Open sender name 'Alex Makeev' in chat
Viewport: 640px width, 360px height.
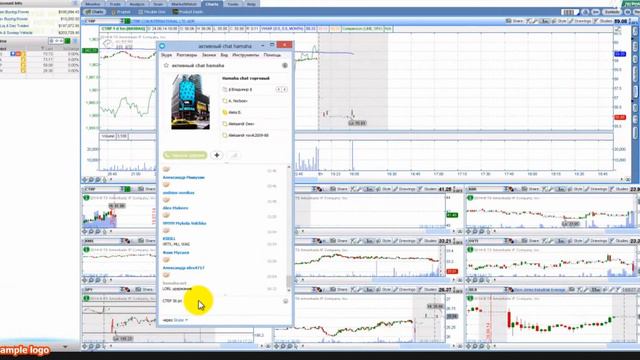(176, 208)
